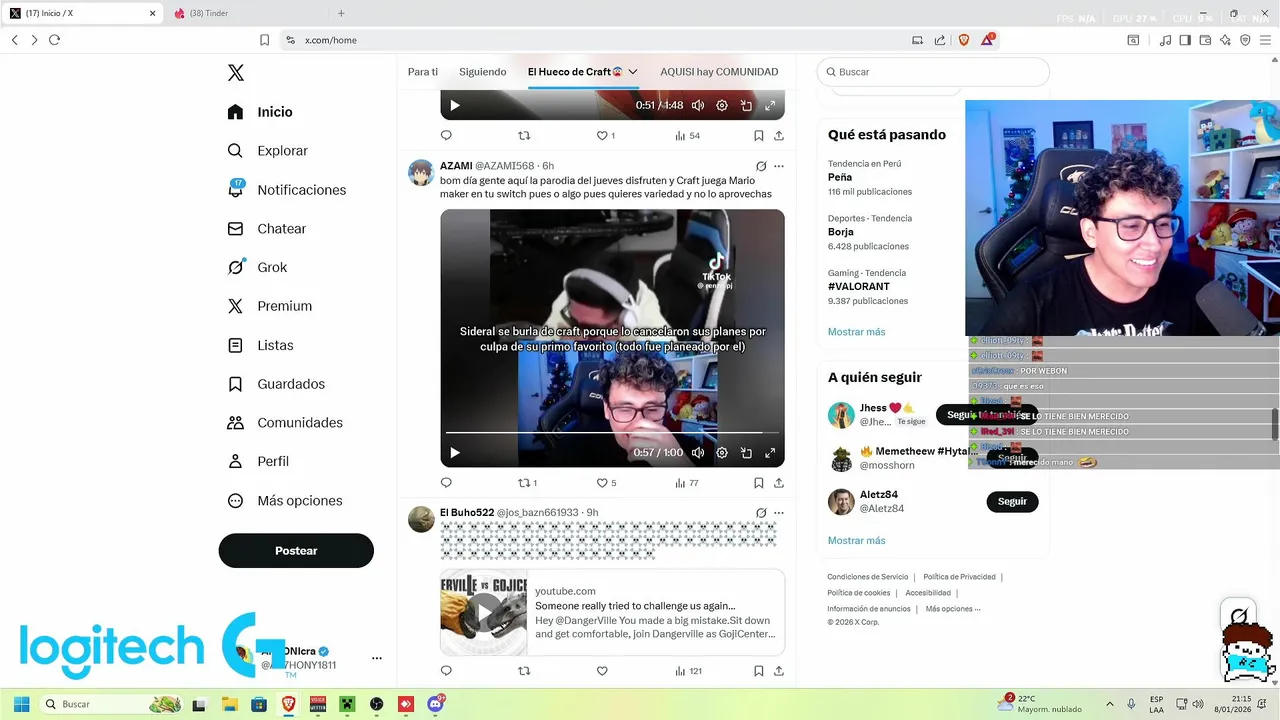The height and width of the screenshot is (720, 1280).
Task: Share this page from the address bar
Action: coord(940,40)
